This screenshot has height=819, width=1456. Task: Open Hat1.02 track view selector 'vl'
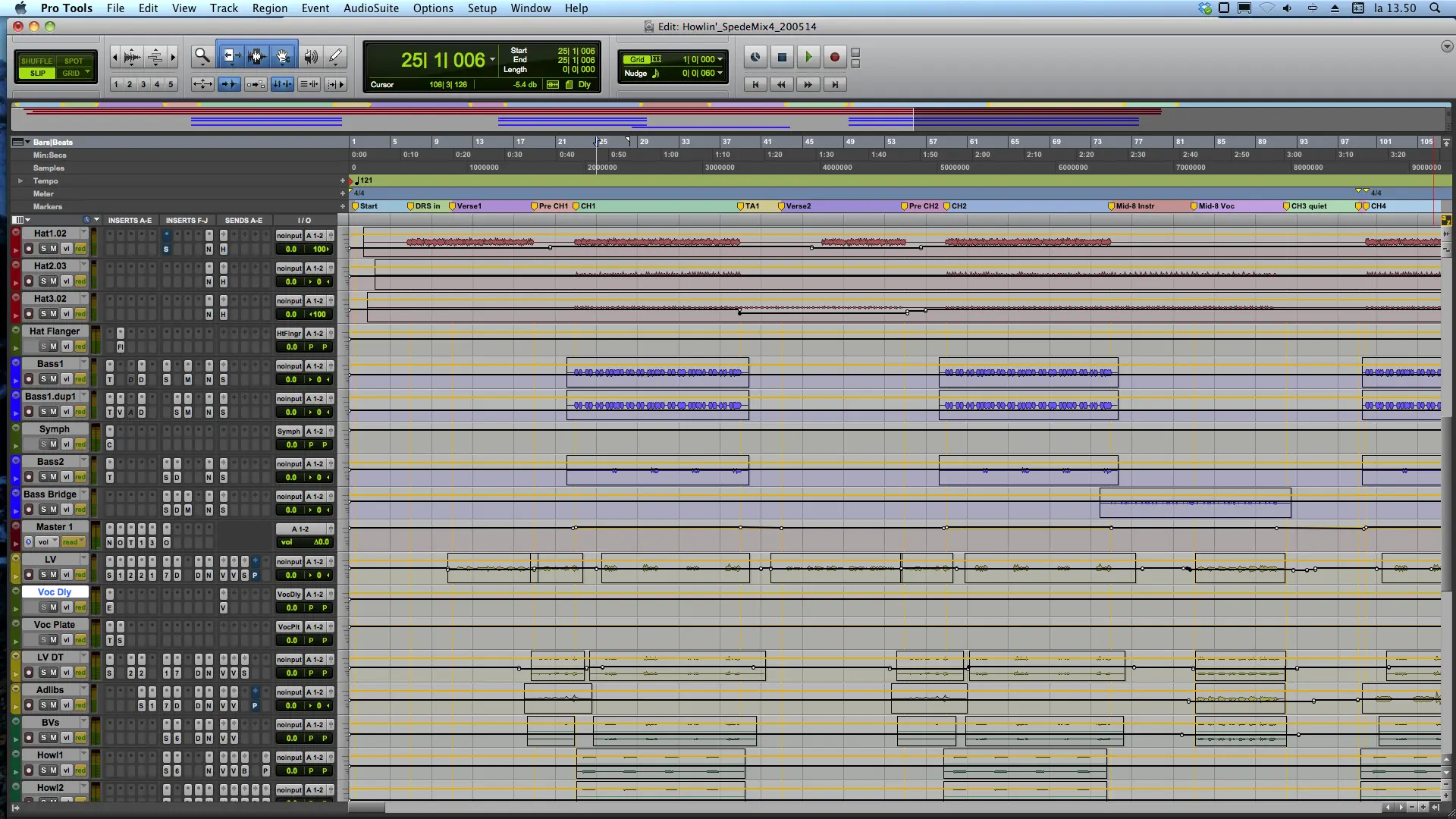(67, 249)
